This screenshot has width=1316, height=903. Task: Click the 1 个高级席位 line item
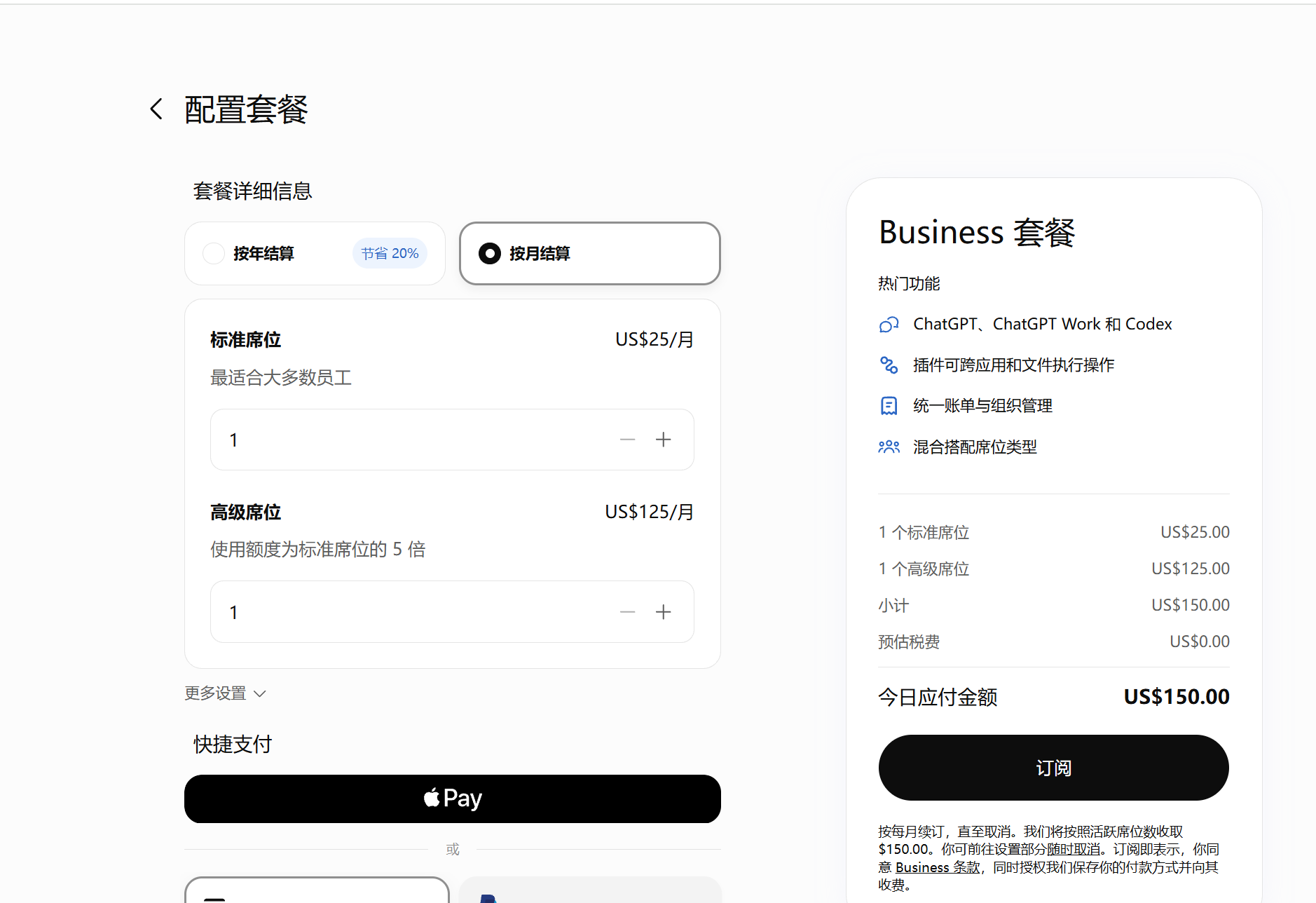pos(924,569)
